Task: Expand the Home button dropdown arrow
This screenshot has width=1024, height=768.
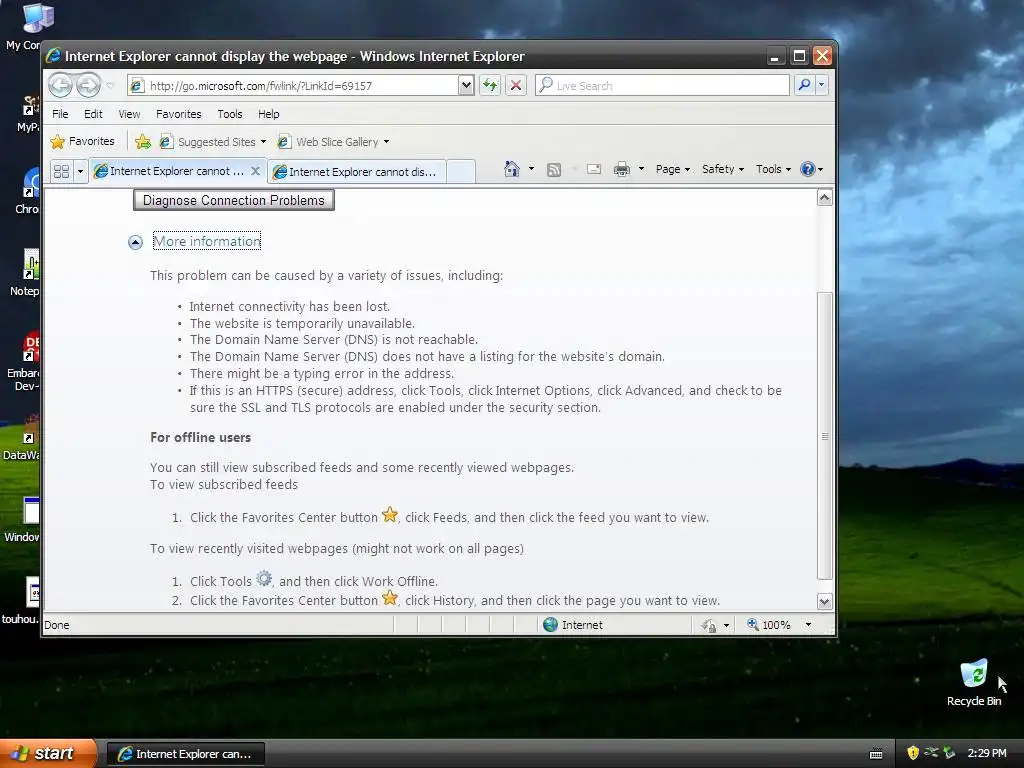Action: [531, 169]
